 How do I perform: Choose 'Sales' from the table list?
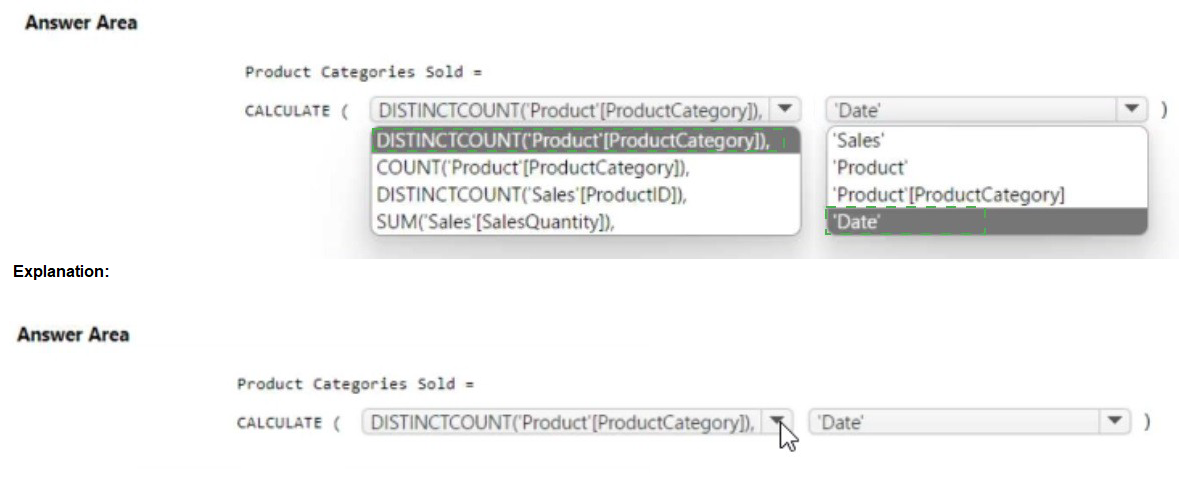(x=857, y=141)
